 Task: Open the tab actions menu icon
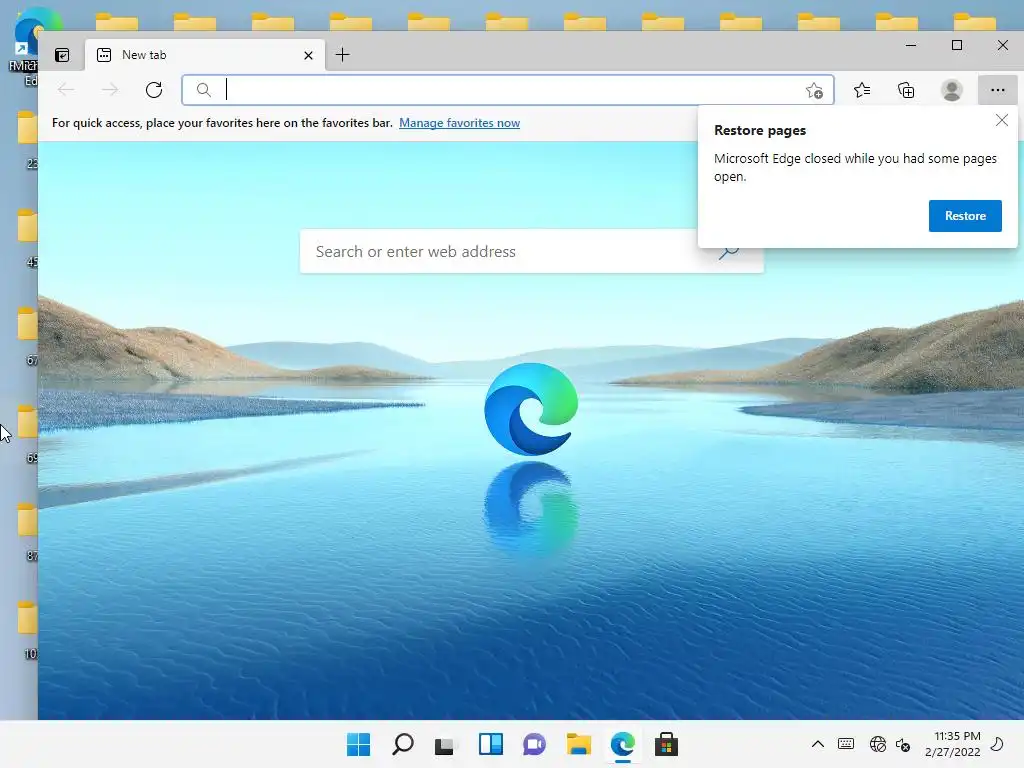pyautogui.click(x=62, y=55)
